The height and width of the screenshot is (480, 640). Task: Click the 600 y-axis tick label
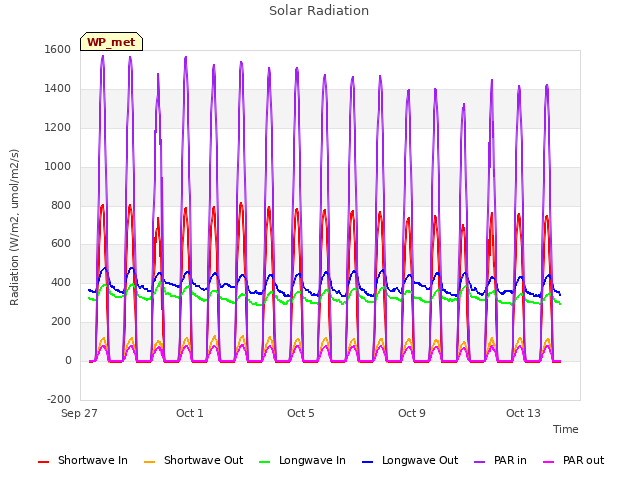tap(61, 244)
